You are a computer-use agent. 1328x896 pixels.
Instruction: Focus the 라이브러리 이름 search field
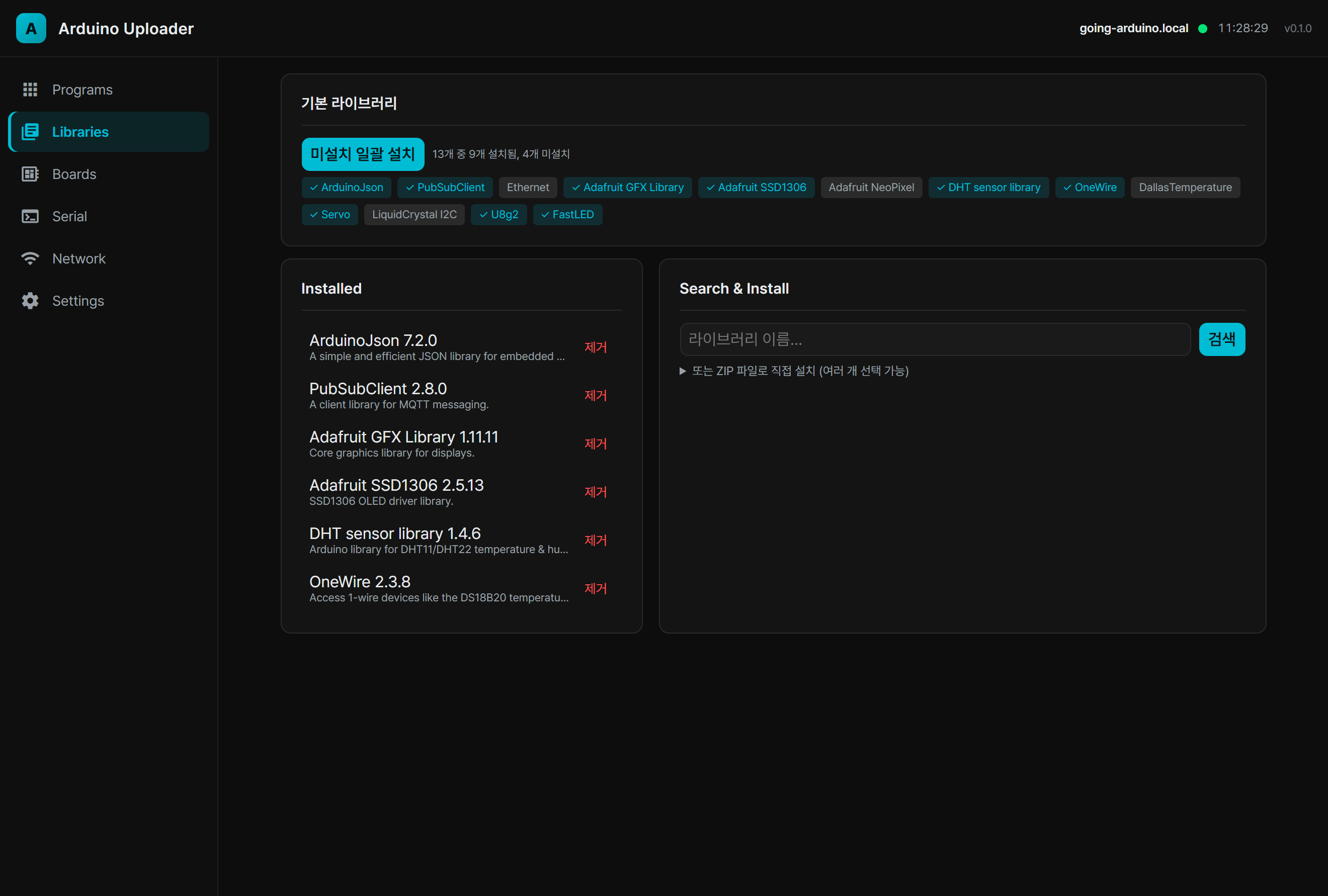[x=935, y=339]
